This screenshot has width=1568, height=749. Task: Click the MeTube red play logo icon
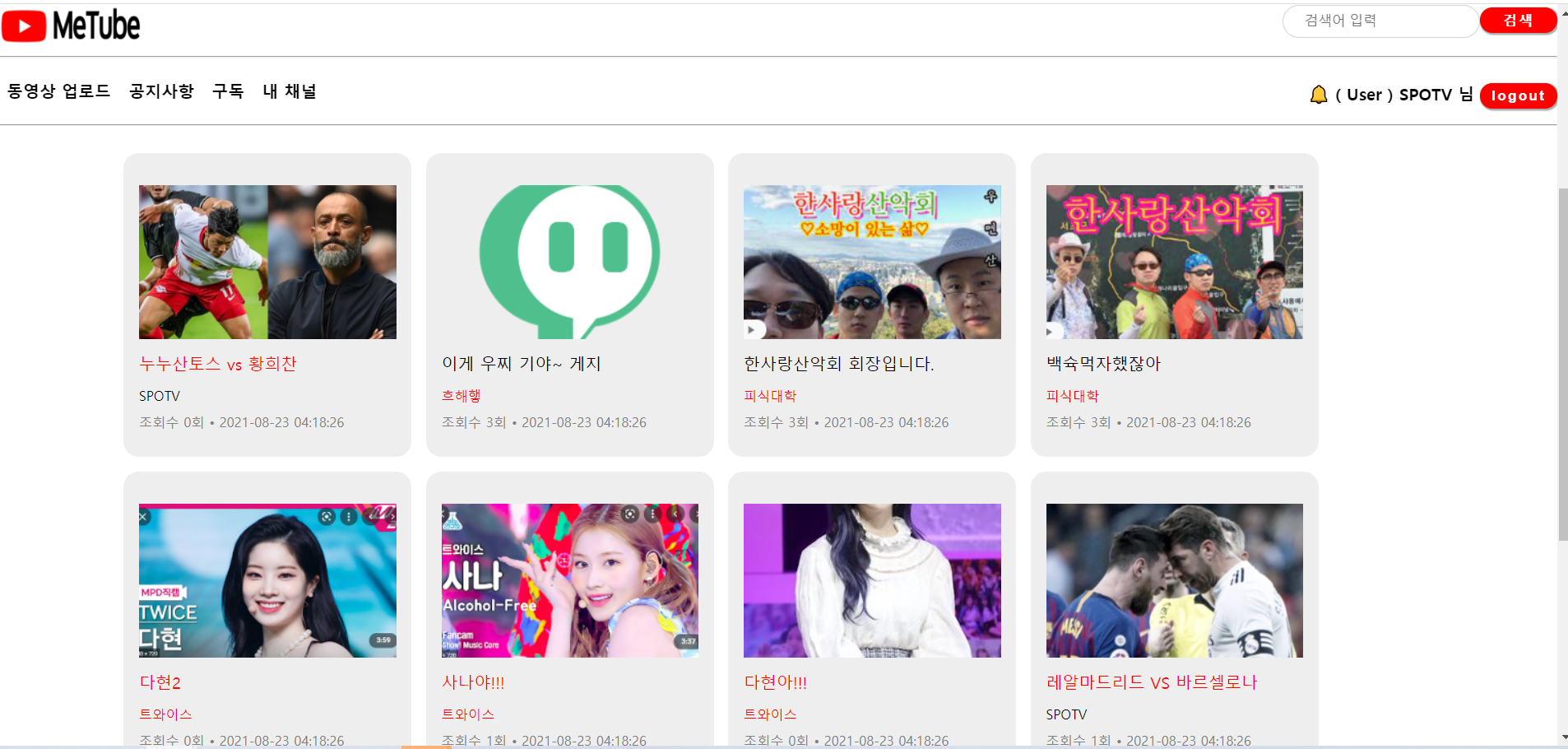pos(24,26)
